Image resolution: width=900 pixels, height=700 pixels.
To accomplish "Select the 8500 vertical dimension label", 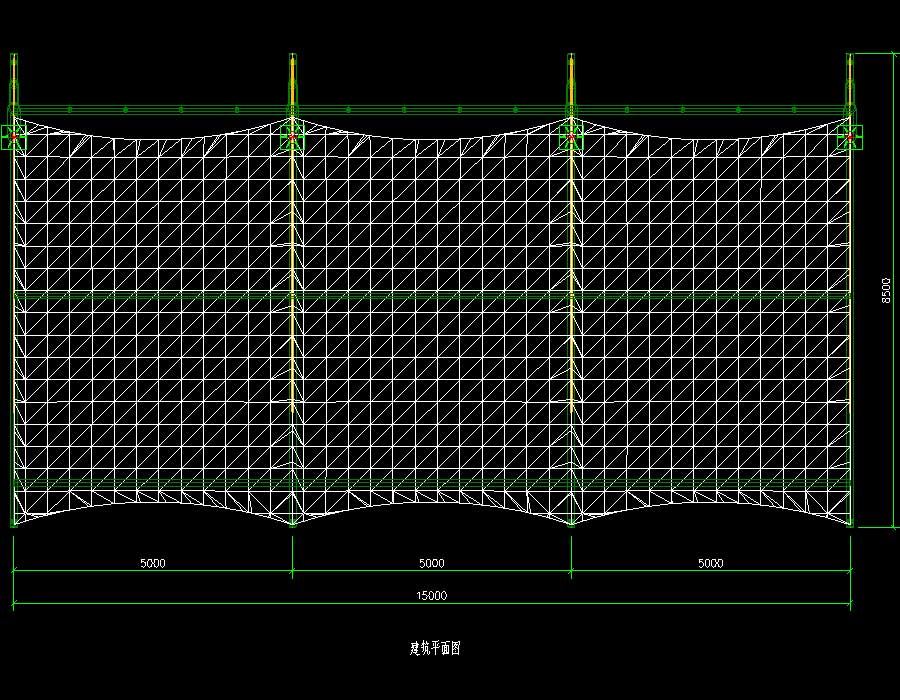I will click(886, 290).
